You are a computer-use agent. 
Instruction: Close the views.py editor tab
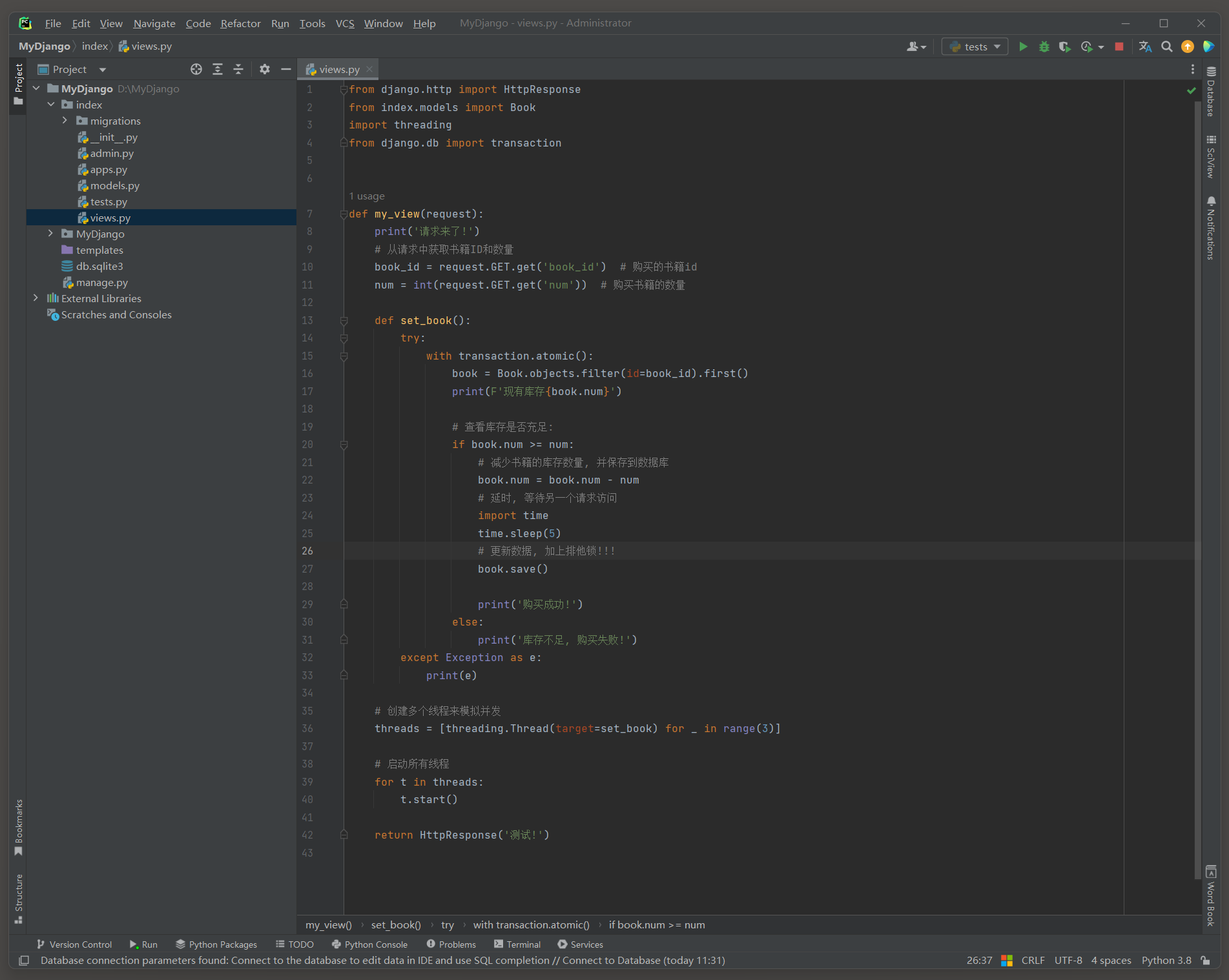369,69
